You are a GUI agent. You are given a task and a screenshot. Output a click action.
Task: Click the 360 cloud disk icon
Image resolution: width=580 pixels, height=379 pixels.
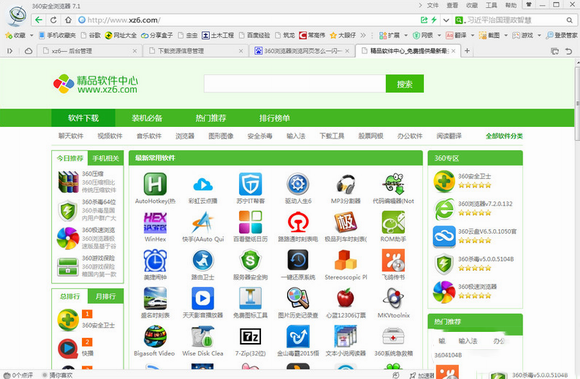(444, 237)
